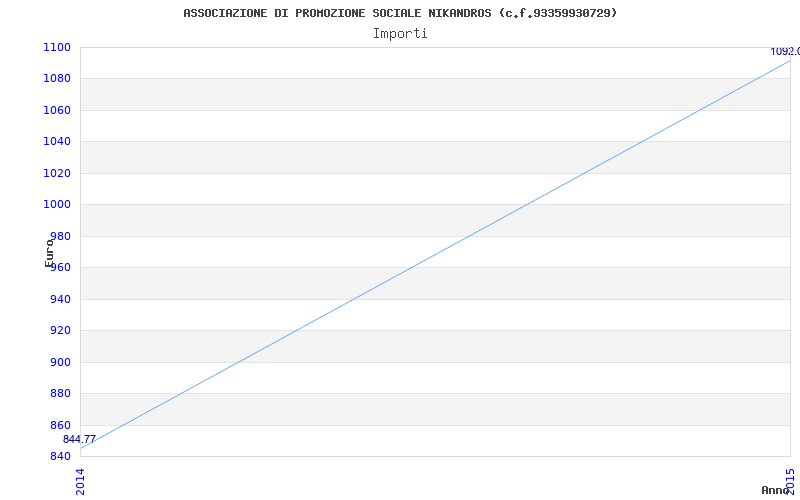Click the chart title ASSOCIAZIONE DI PROMOZIONE SOCIALE NIKANDROS

(x=400, y=13)
